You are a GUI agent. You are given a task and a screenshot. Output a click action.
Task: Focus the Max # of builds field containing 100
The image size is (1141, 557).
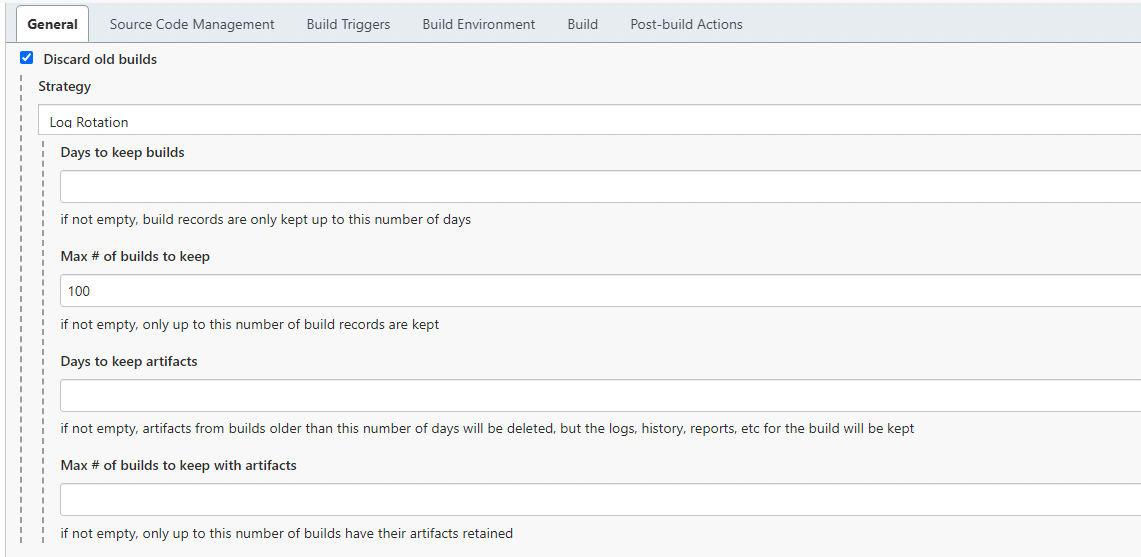coord(600,291)
